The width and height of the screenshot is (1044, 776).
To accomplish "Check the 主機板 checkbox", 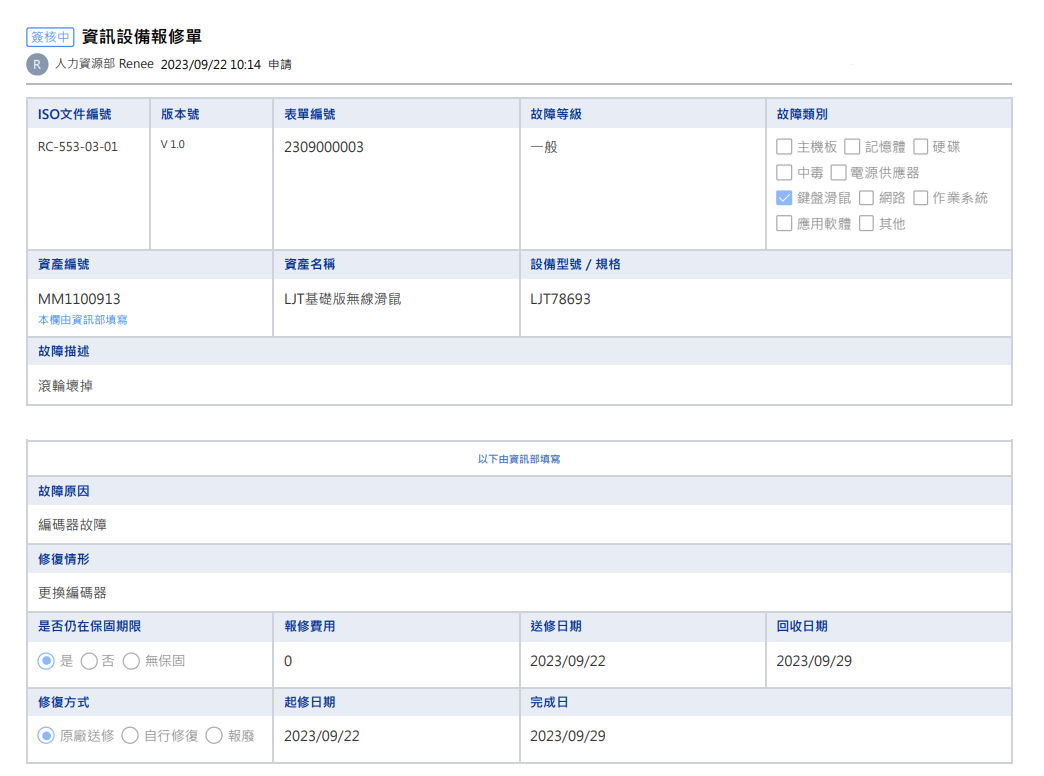I will (784, 147).
